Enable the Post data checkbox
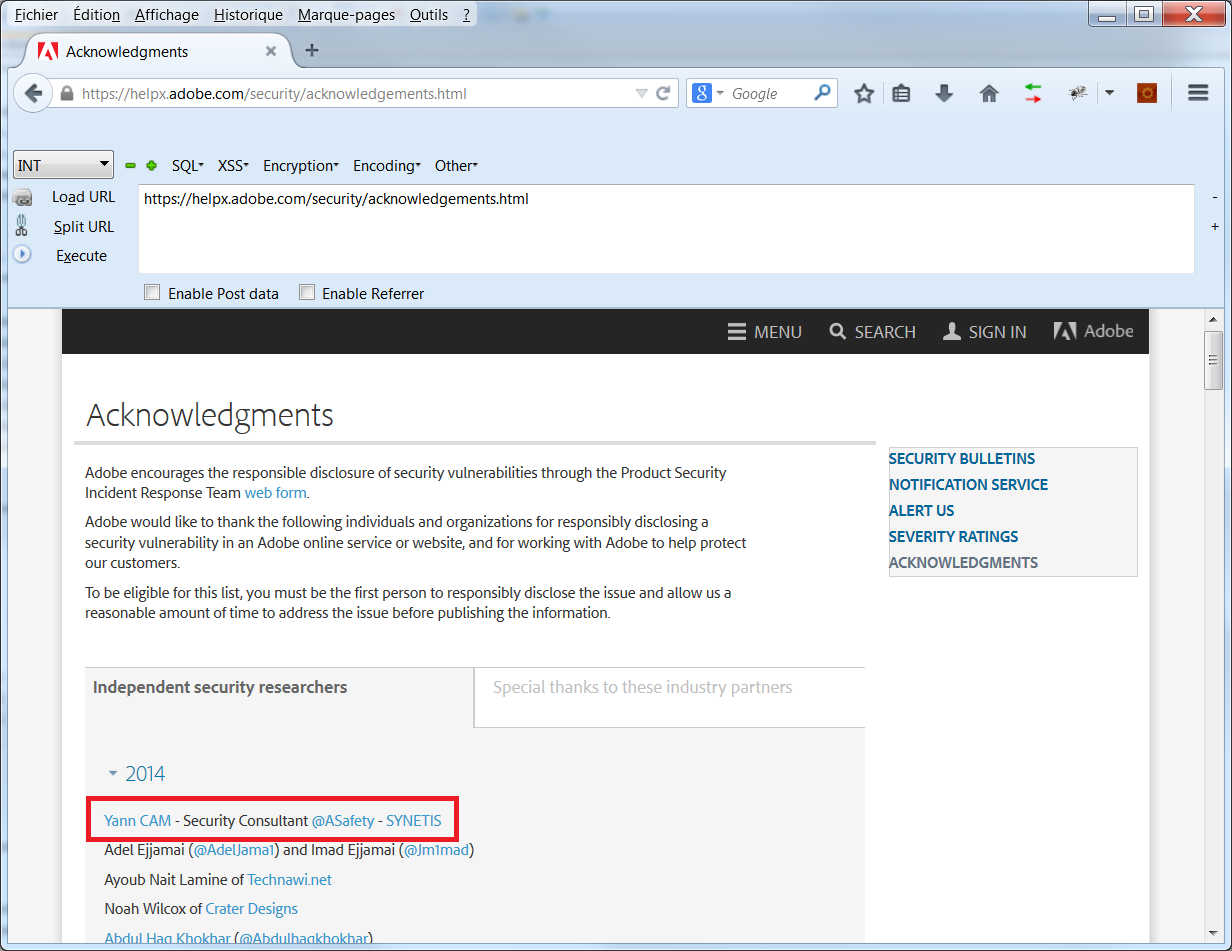The width and height of the screenshot is (1232, 951). pyautogui.click(x=152, y=293)
